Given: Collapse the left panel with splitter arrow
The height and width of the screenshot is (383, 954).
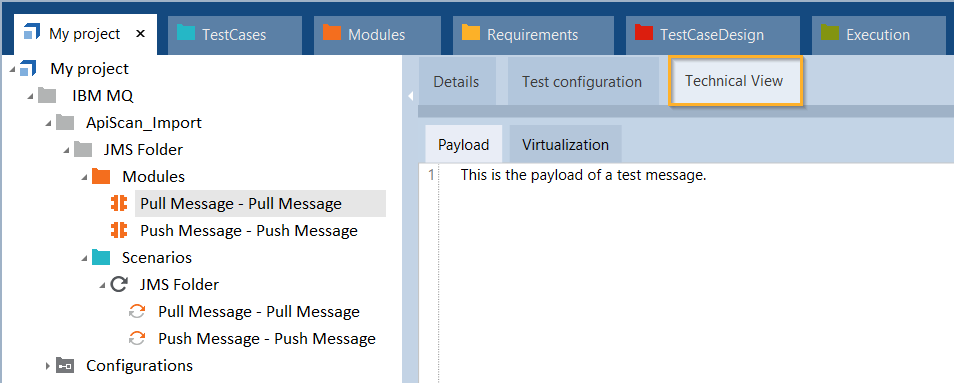Looking at the screenshot, I should (410, 96).
